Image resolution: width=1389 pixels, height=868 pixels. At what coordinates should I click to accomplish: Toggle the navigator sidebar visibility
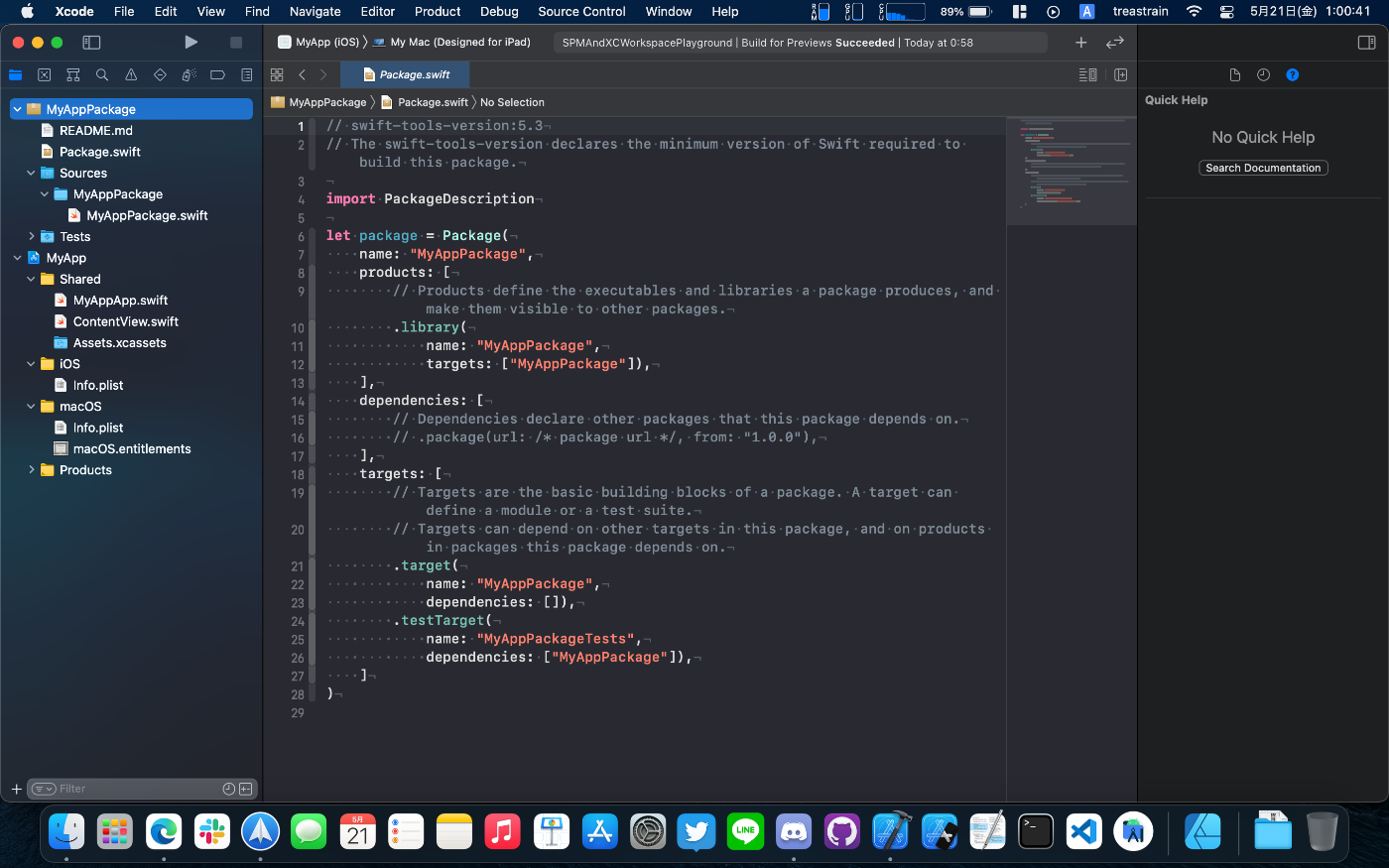[91, 42]
